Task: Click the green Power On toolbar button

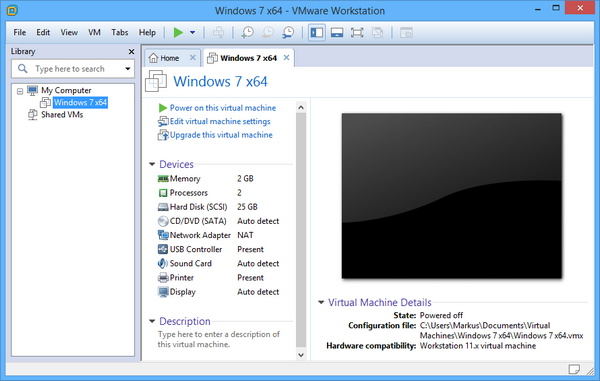Action: [x=178, y=33]
